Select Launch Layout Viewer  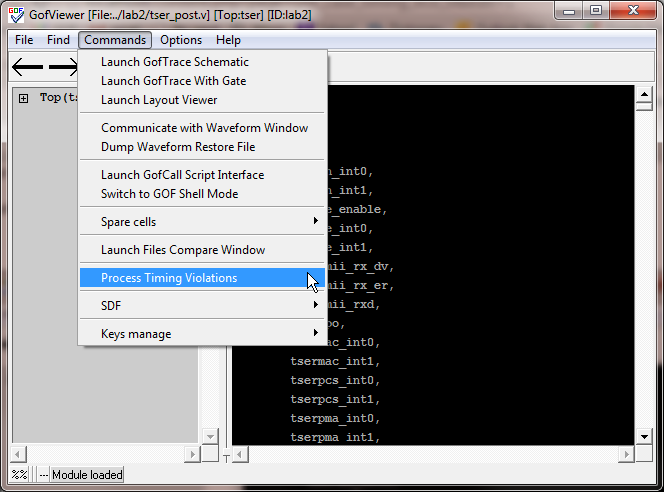(159, 100)
